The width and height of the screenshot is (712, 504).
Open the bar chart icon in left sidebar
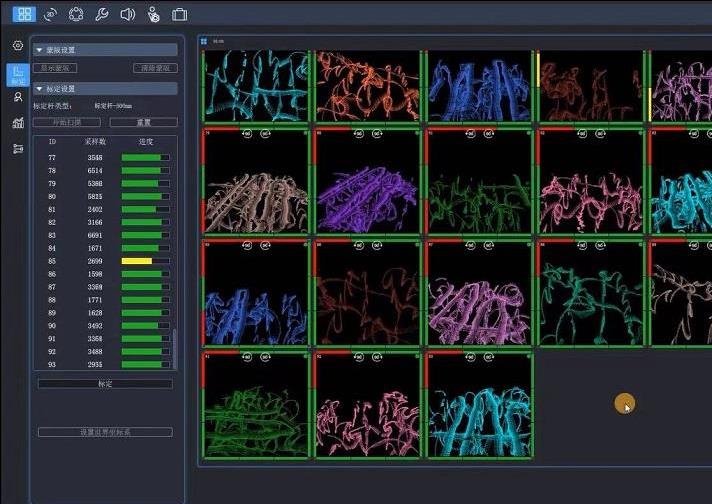tap(18, 123)
